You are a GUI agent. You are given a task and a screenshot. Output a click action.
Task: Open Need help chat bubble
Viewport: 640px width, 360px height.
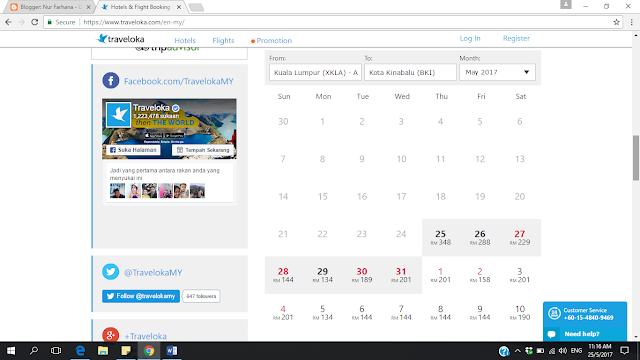551,334
